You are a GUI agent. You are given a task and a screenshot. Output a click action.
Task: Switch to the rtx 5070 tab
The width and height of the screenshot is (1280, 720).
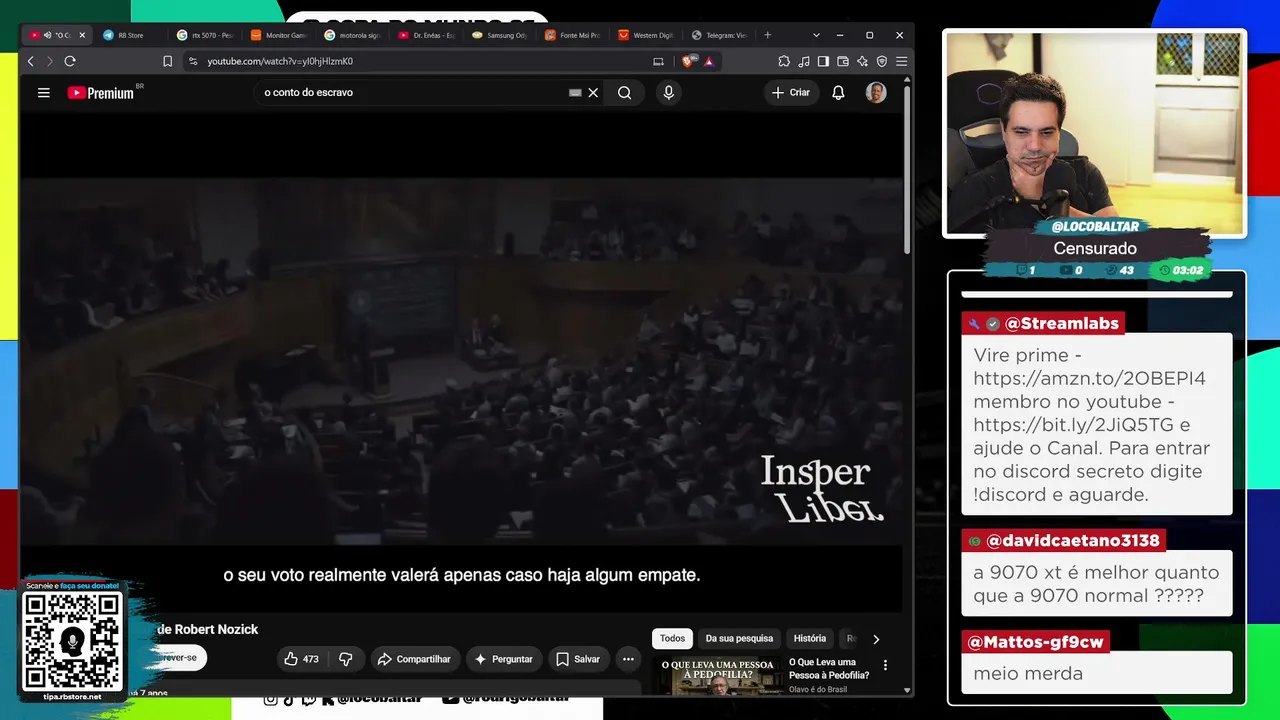coord(205,35)
